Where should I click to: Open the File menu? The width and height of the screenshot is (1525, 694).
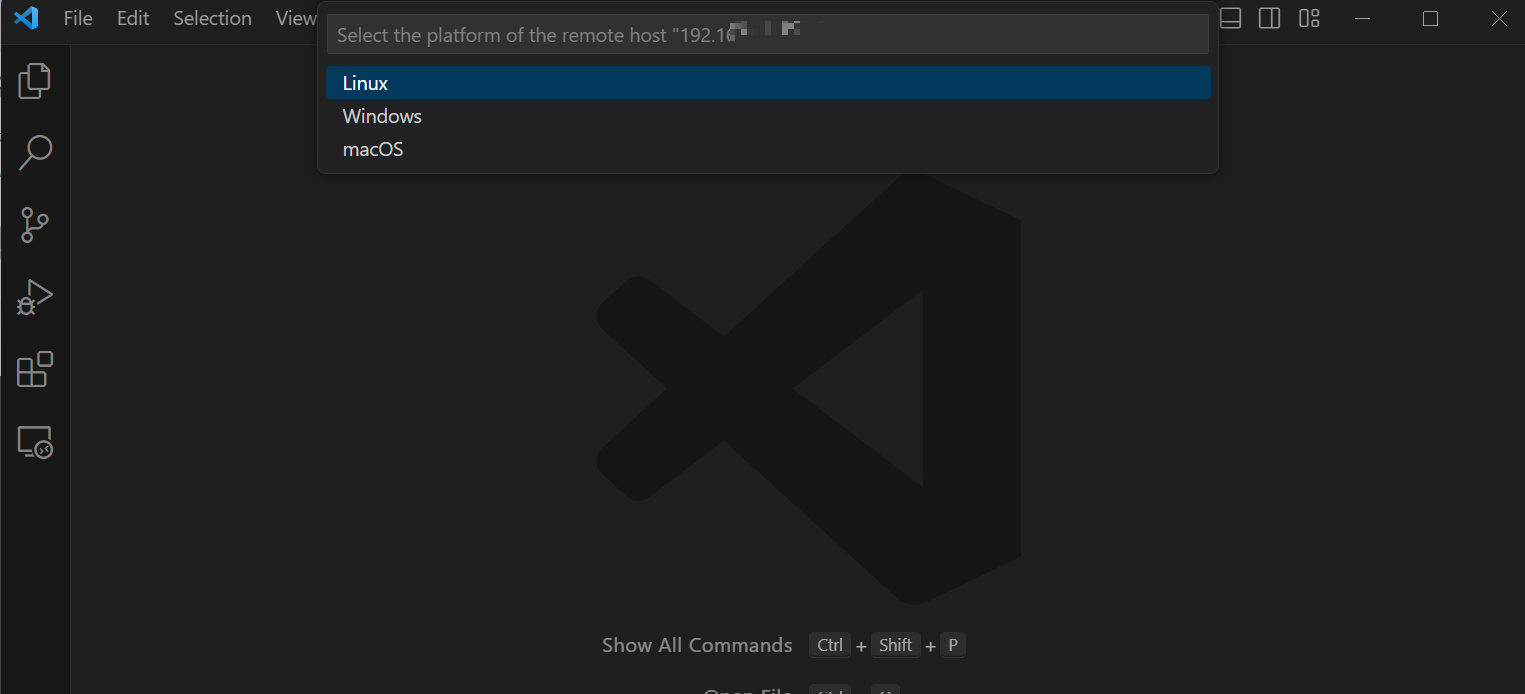(x=78, y=18)
